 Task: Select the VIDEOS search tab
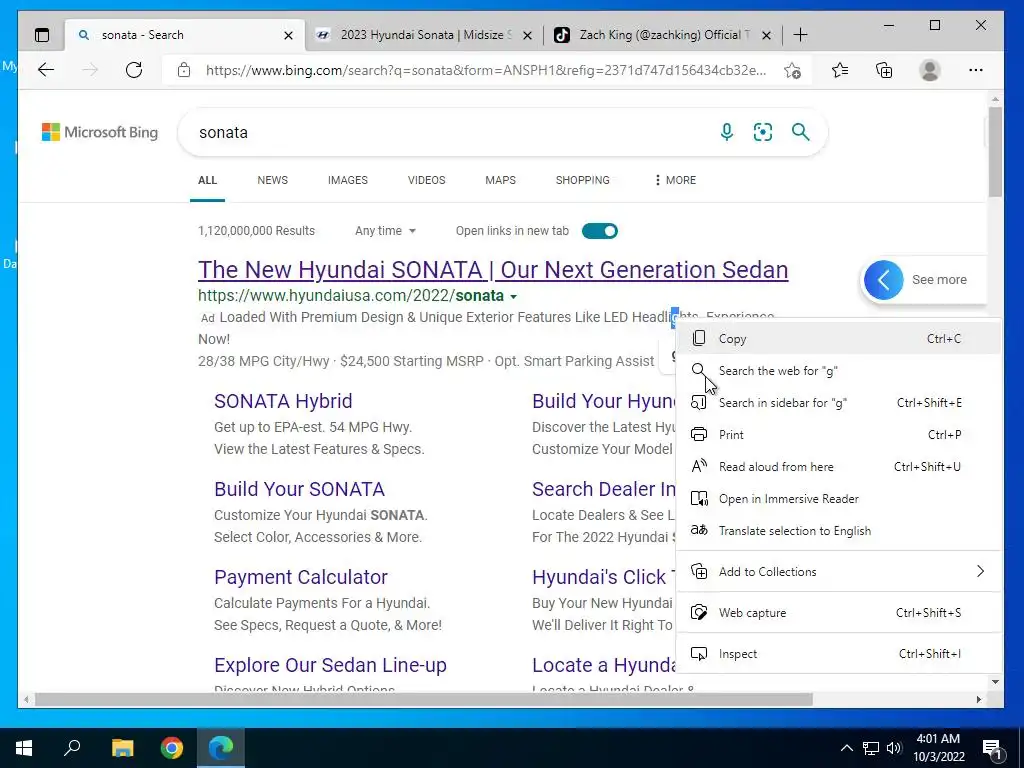(x=426, y=180)
